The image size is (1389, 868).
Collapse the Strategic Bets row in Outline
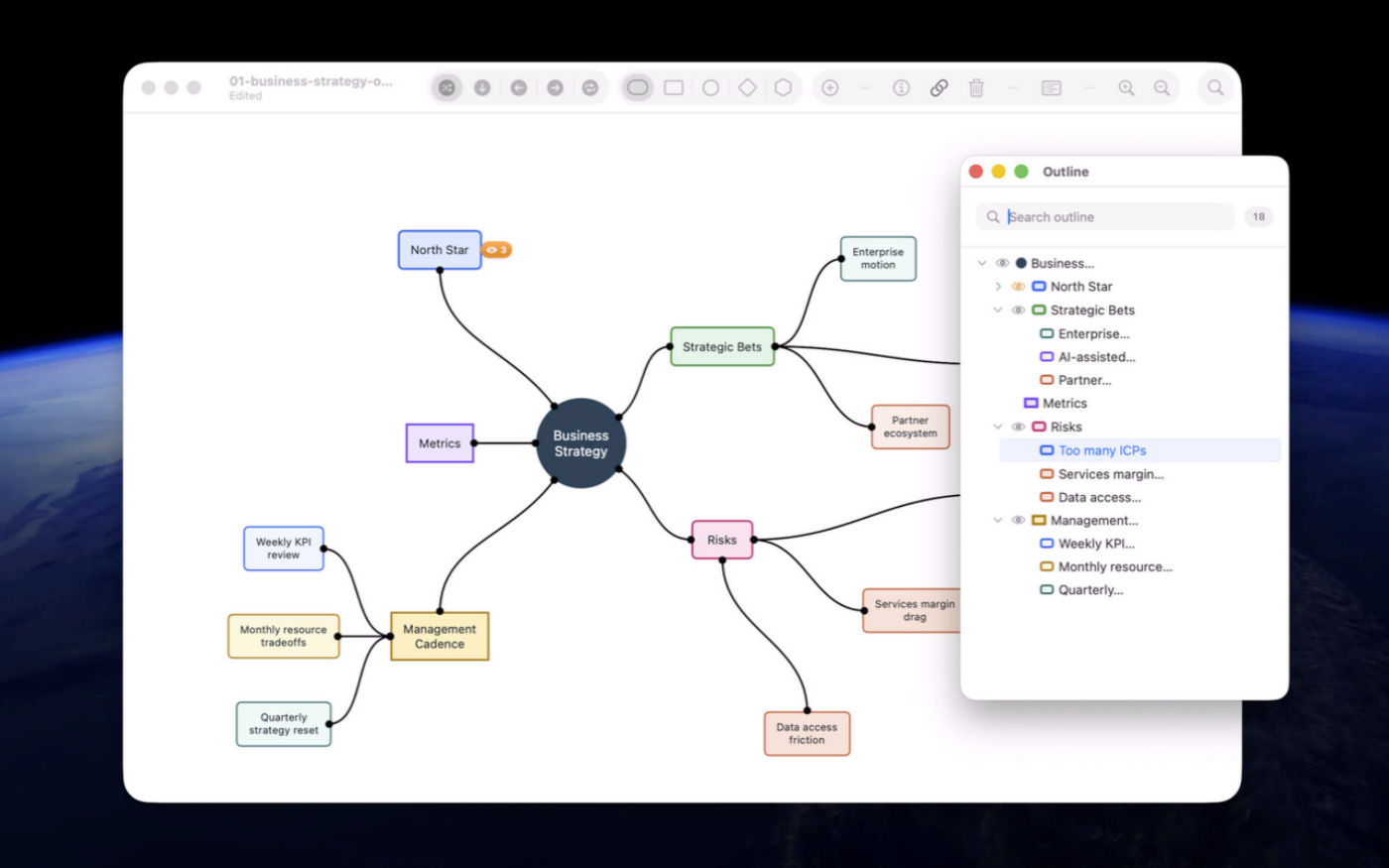[998, 310]
